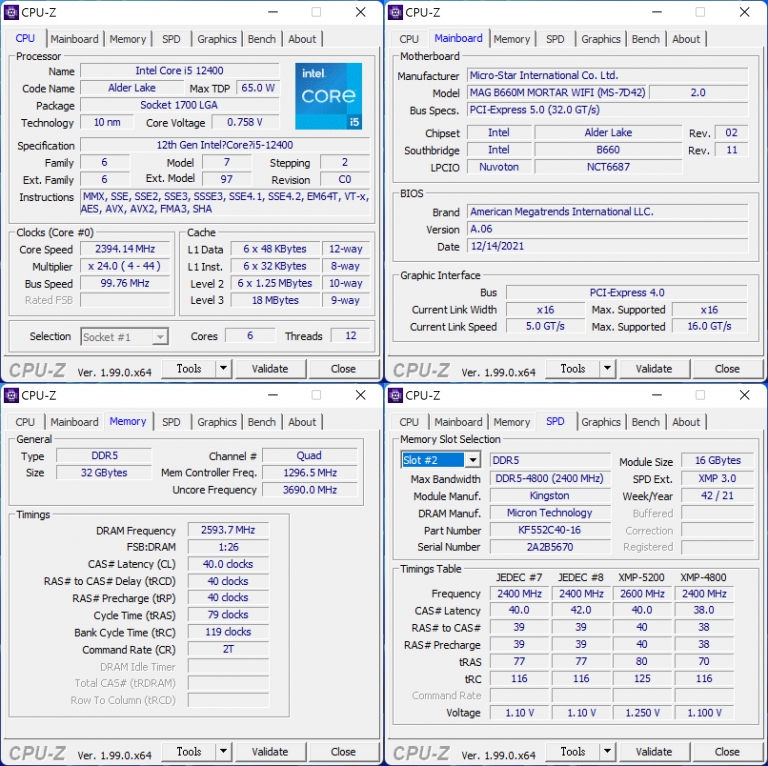Click BIOS version value 'A.06'

pos(607,229)
